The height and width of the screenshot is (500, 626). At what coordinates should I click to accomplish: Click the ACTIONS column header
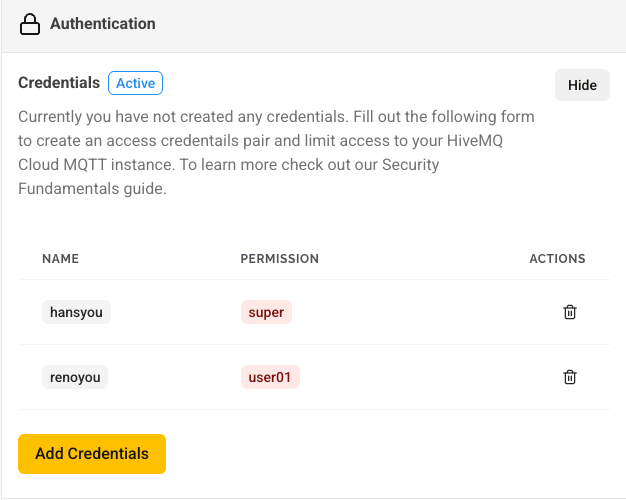pos(557,259)
